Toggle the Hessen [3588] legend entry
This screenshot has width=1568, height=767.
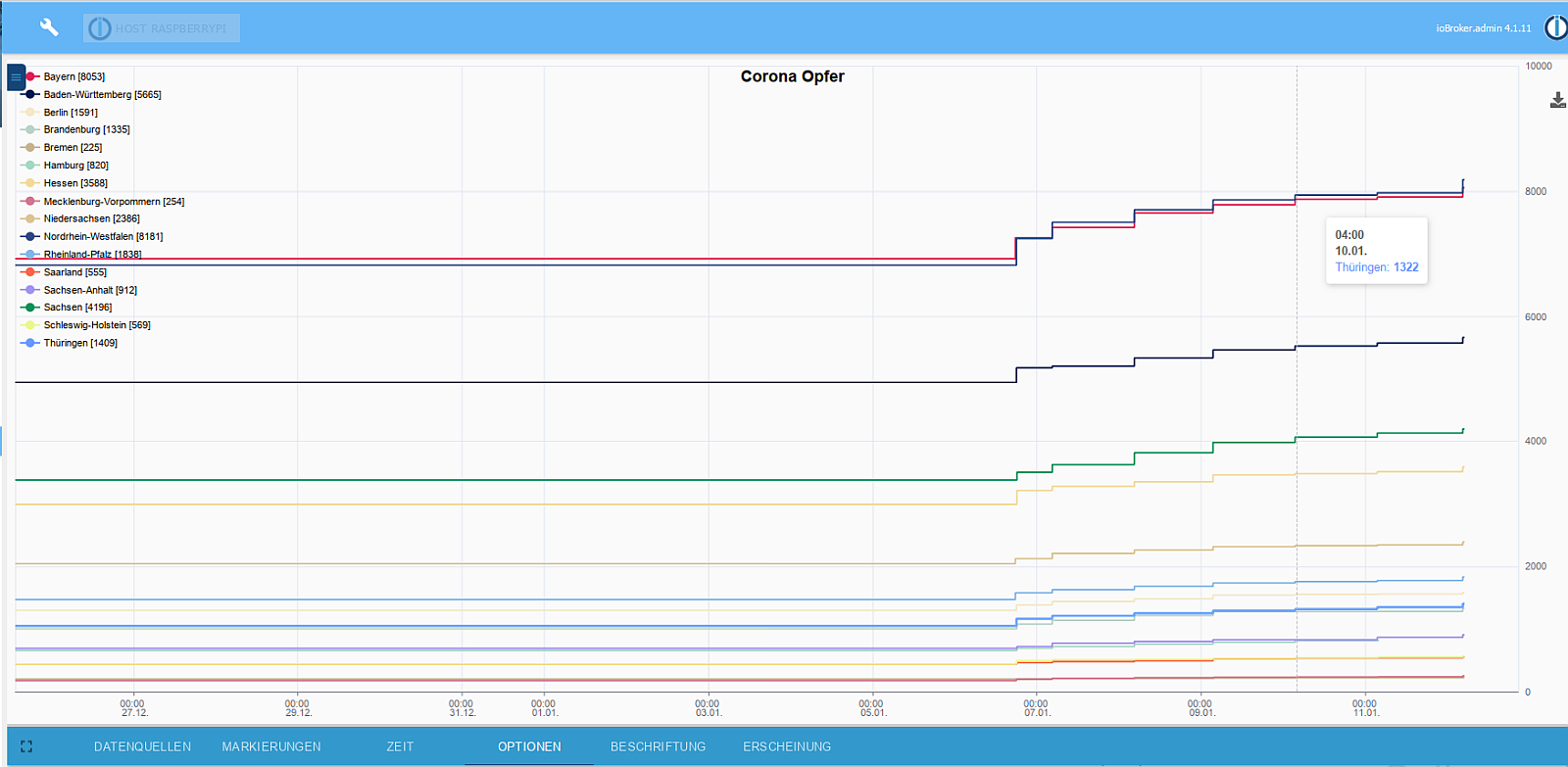click(64, 183)
